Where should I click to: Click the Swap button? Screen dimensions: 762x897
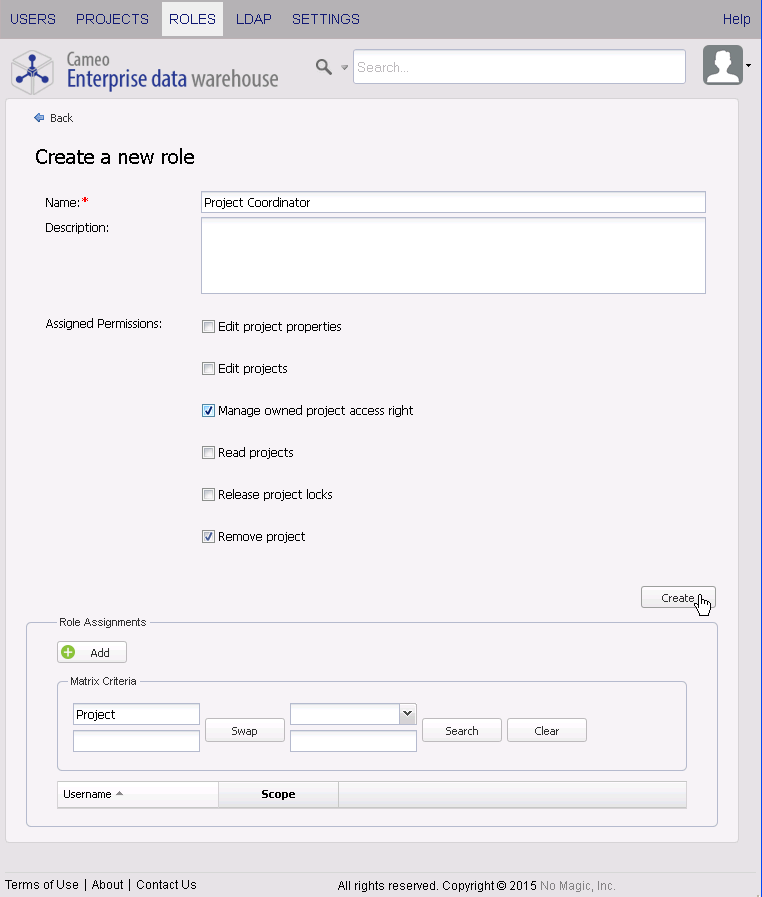(x=244, y=731)
